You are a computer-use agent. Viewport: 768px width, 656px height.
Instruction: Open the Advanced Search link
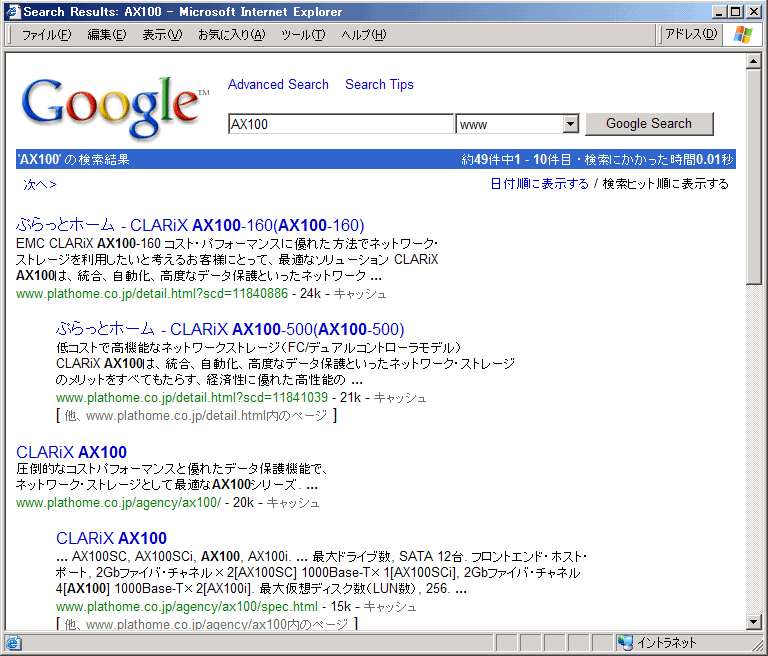click(x=278, y=84)
